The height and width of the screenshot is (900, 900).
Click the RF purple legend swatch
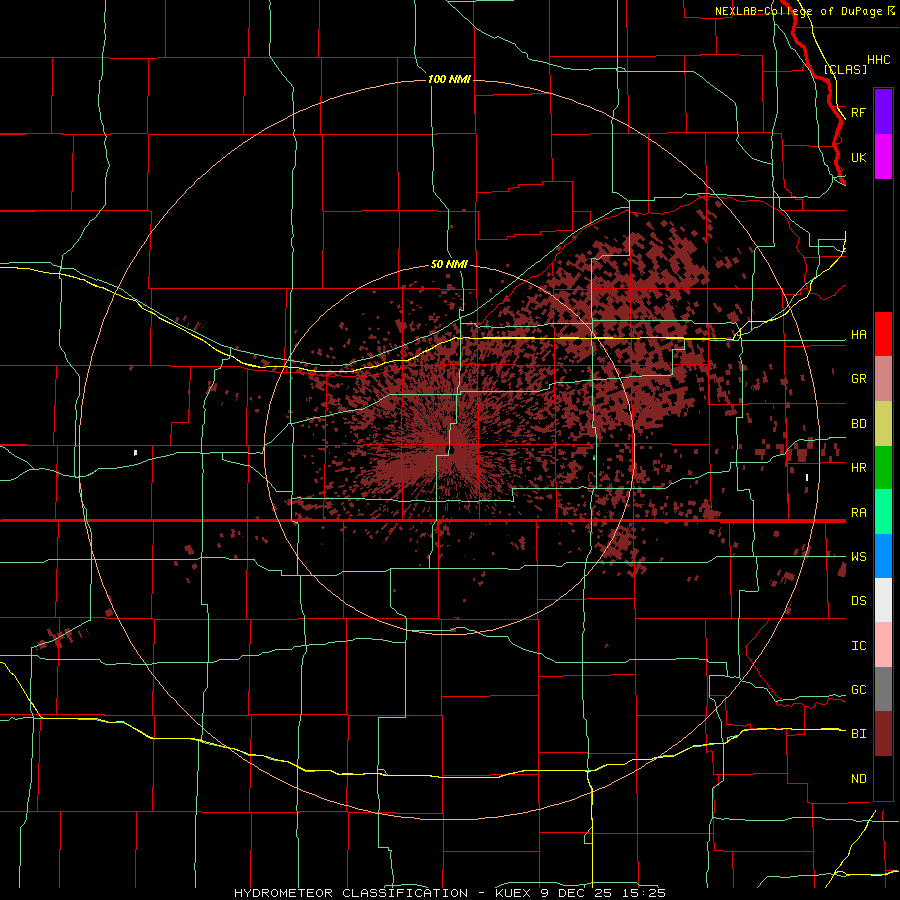click(883, 112)
